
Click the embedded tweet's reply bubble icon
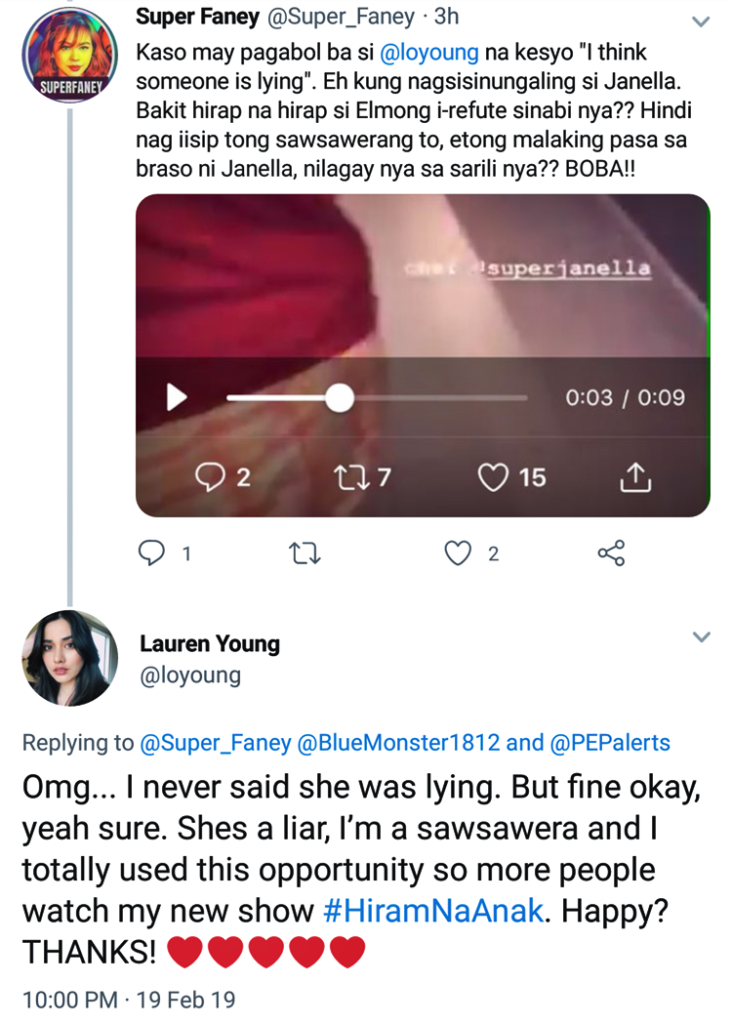point(209,478)
